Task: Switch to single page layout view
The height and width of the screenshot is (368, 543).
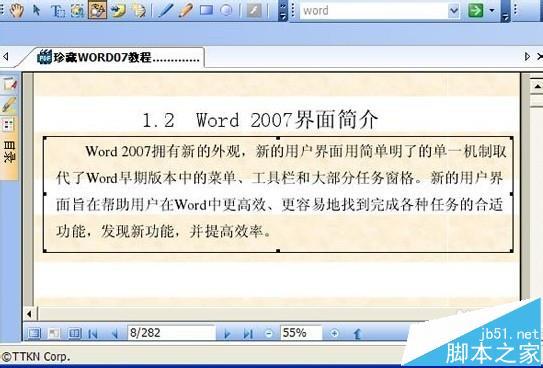Action: pyautogui.click(x=34, y=333)
